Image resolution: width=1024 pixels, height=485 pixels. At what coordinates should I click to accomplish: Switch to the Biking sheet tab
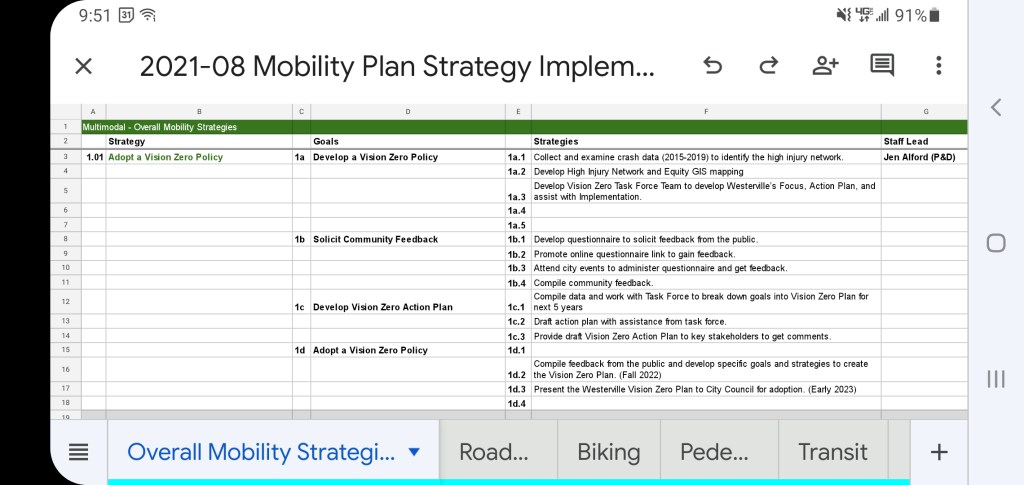coord(608,452)
